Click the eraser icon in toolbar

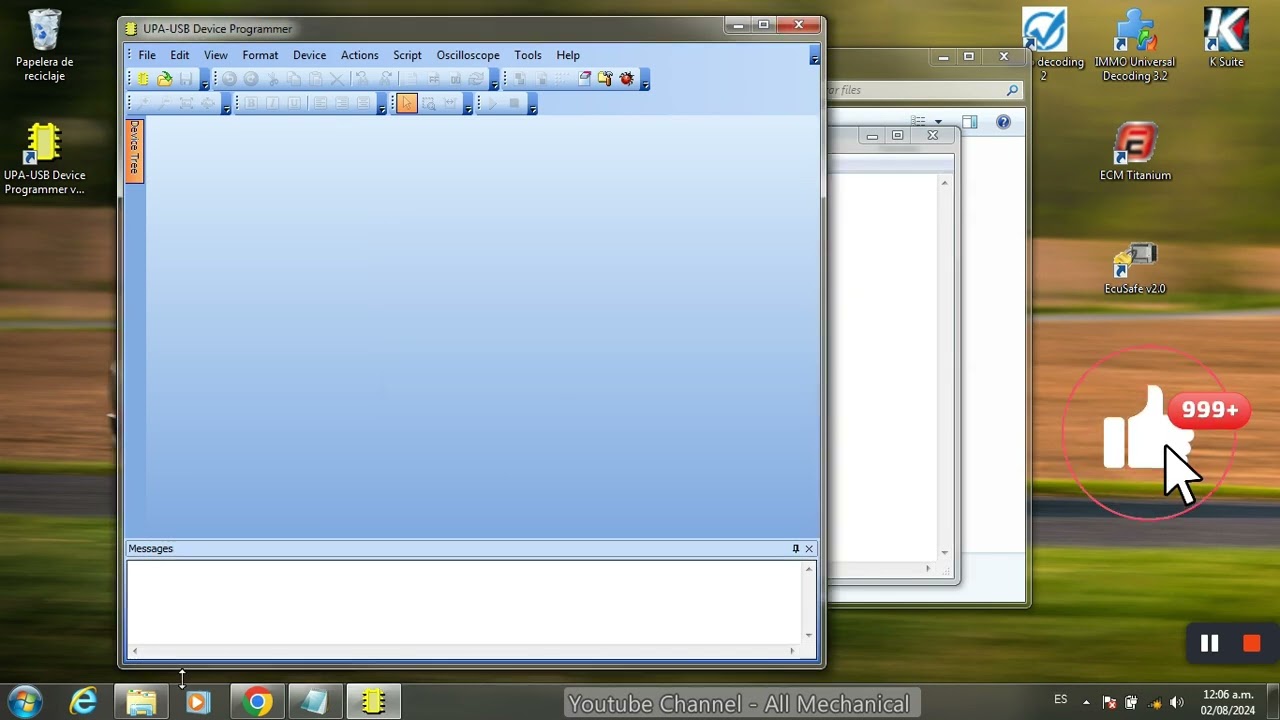(585, 79)
